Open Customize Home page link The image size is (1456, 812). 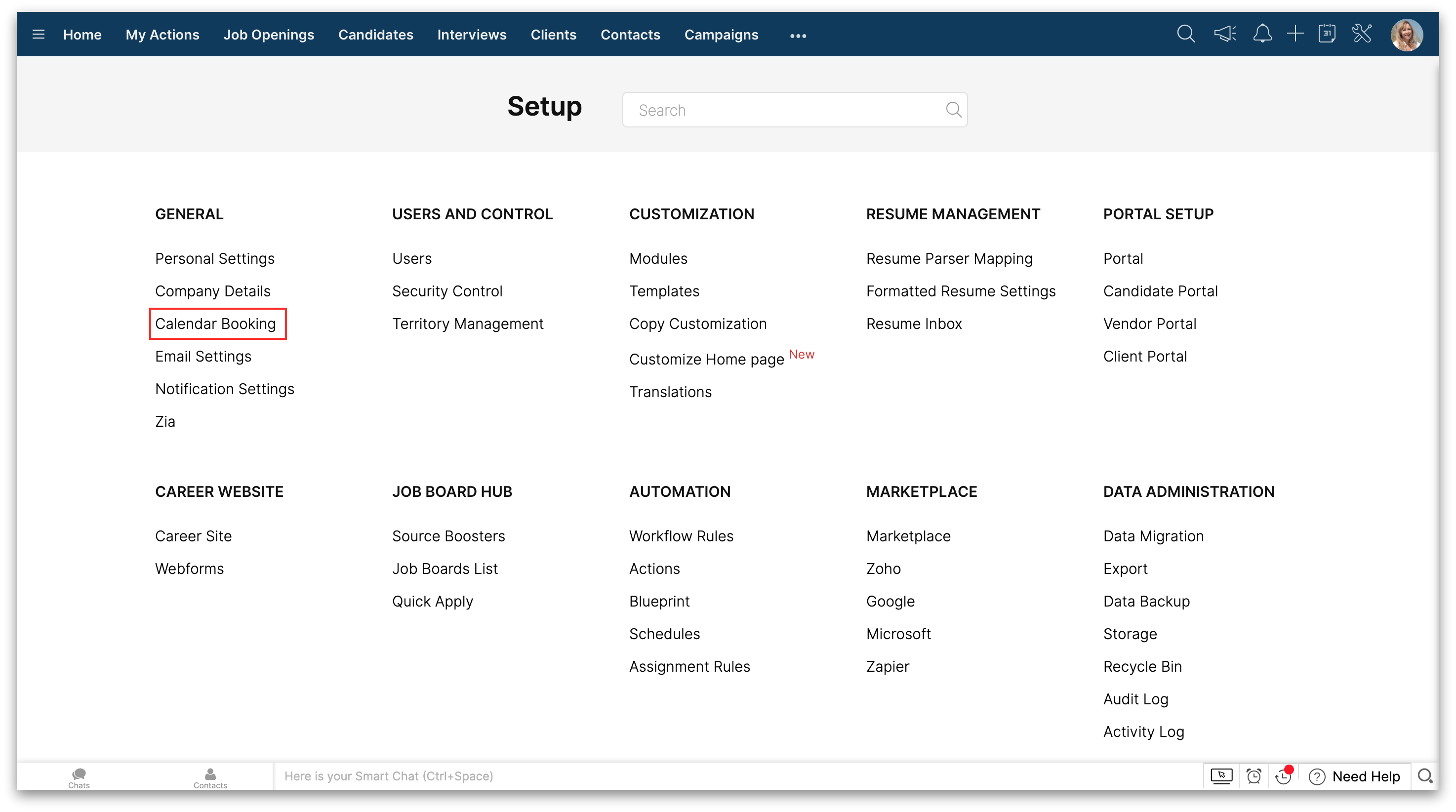(x=707, y=360)
